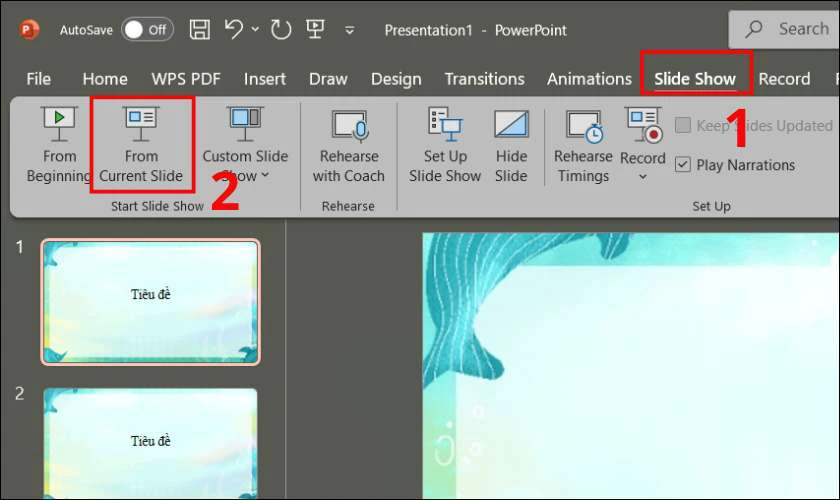Open the File menu
840x500 pixels.
click(39, 79)
